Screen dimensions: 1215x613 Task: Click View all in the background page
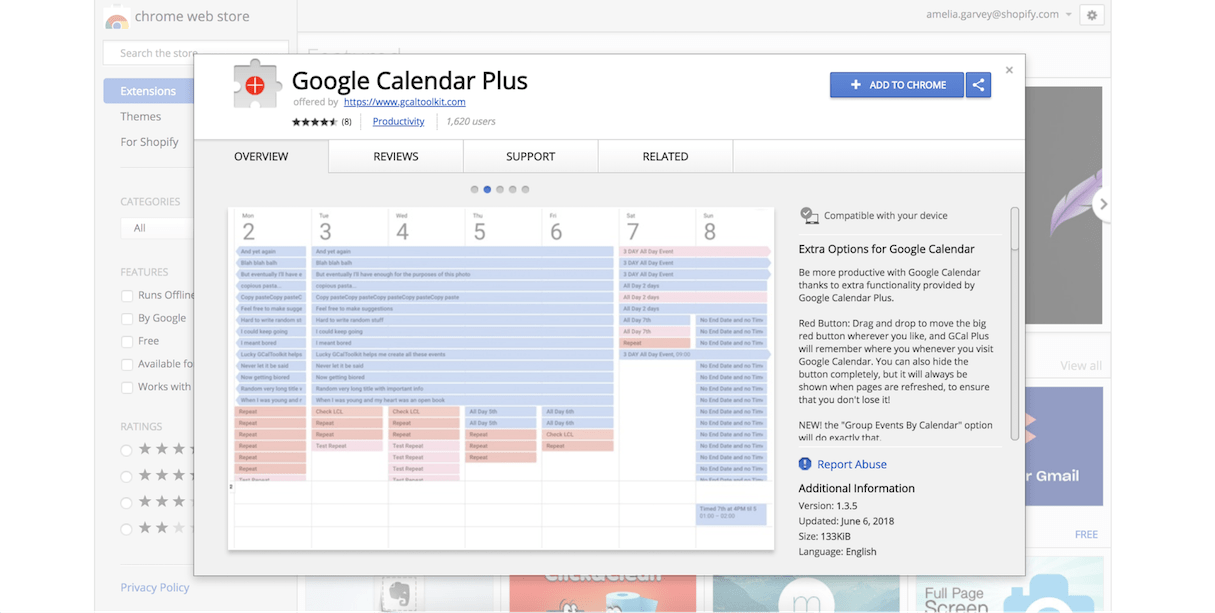1081,366
